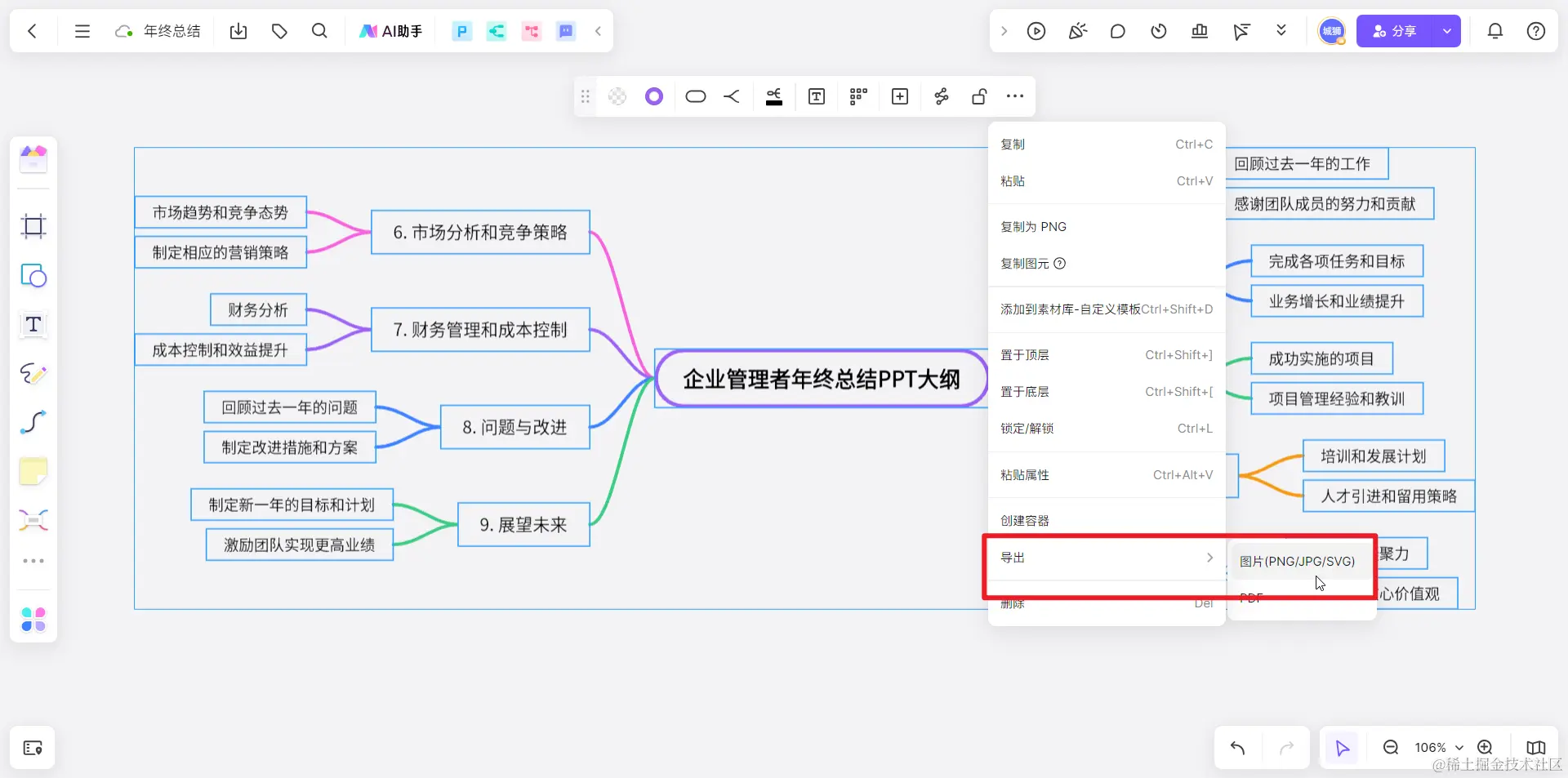Screen dimensions: 1568x778
Task: Open the Timer tool in top toolbar
Action: pos(1159,31)
